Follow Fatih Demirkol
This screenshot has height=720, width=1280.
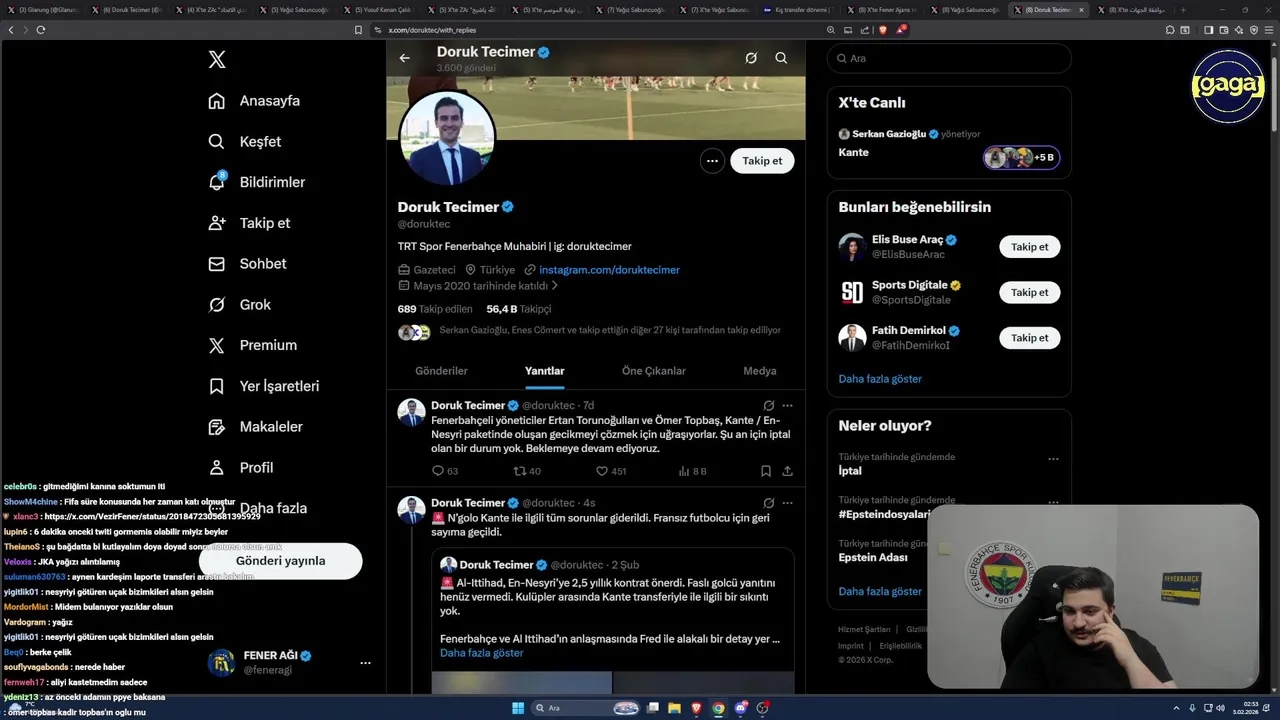click(1029, 338)
